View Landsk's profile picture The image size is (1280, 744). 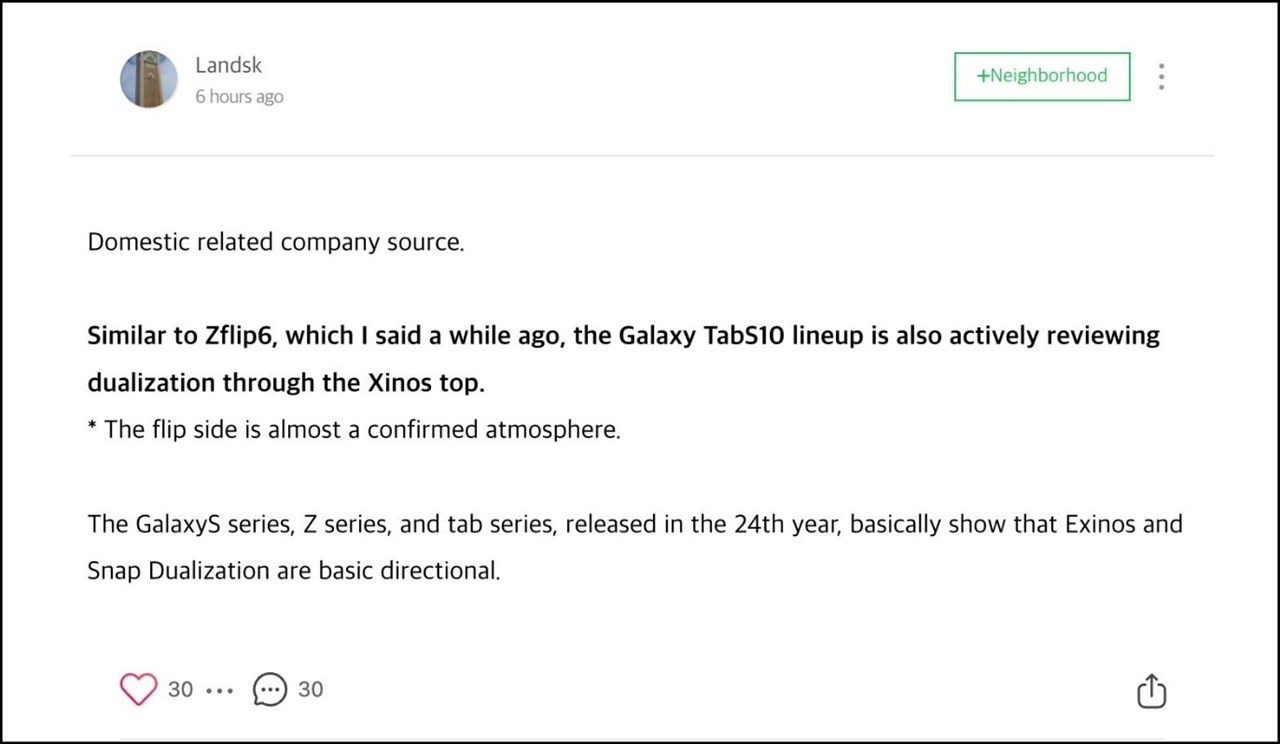148,78
